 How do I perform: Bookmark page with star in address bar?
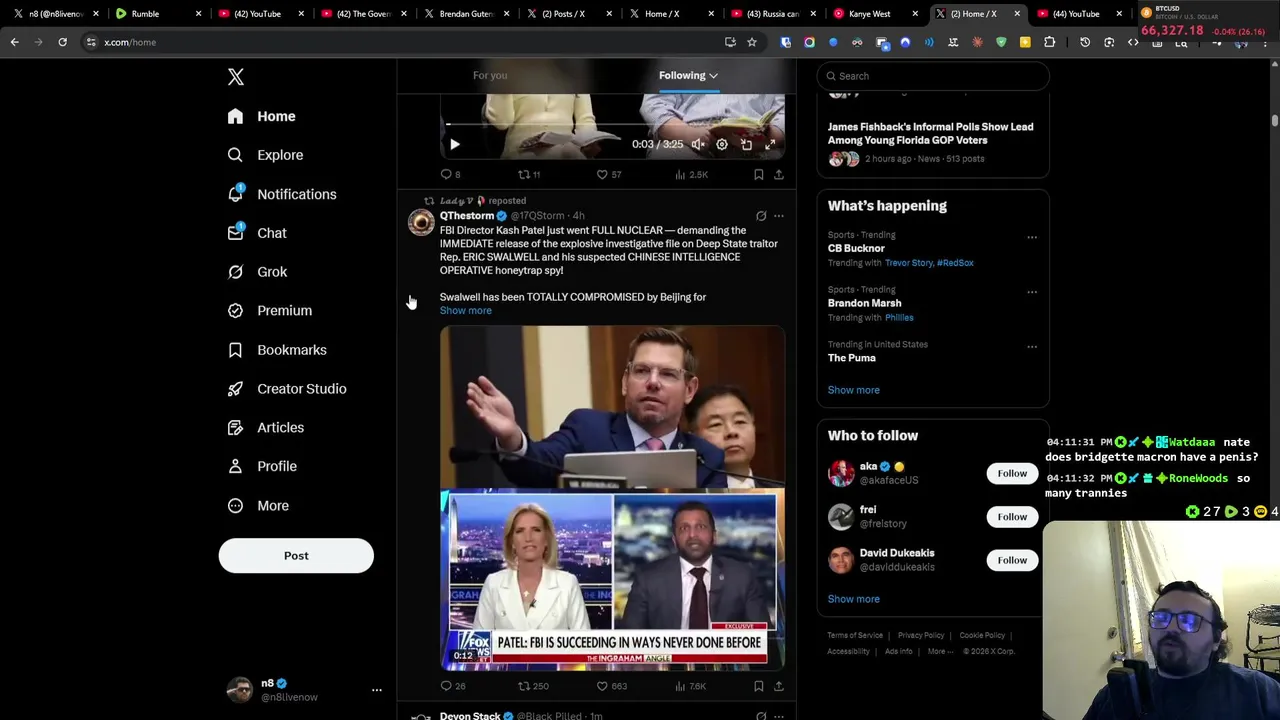tap(752, 42)
